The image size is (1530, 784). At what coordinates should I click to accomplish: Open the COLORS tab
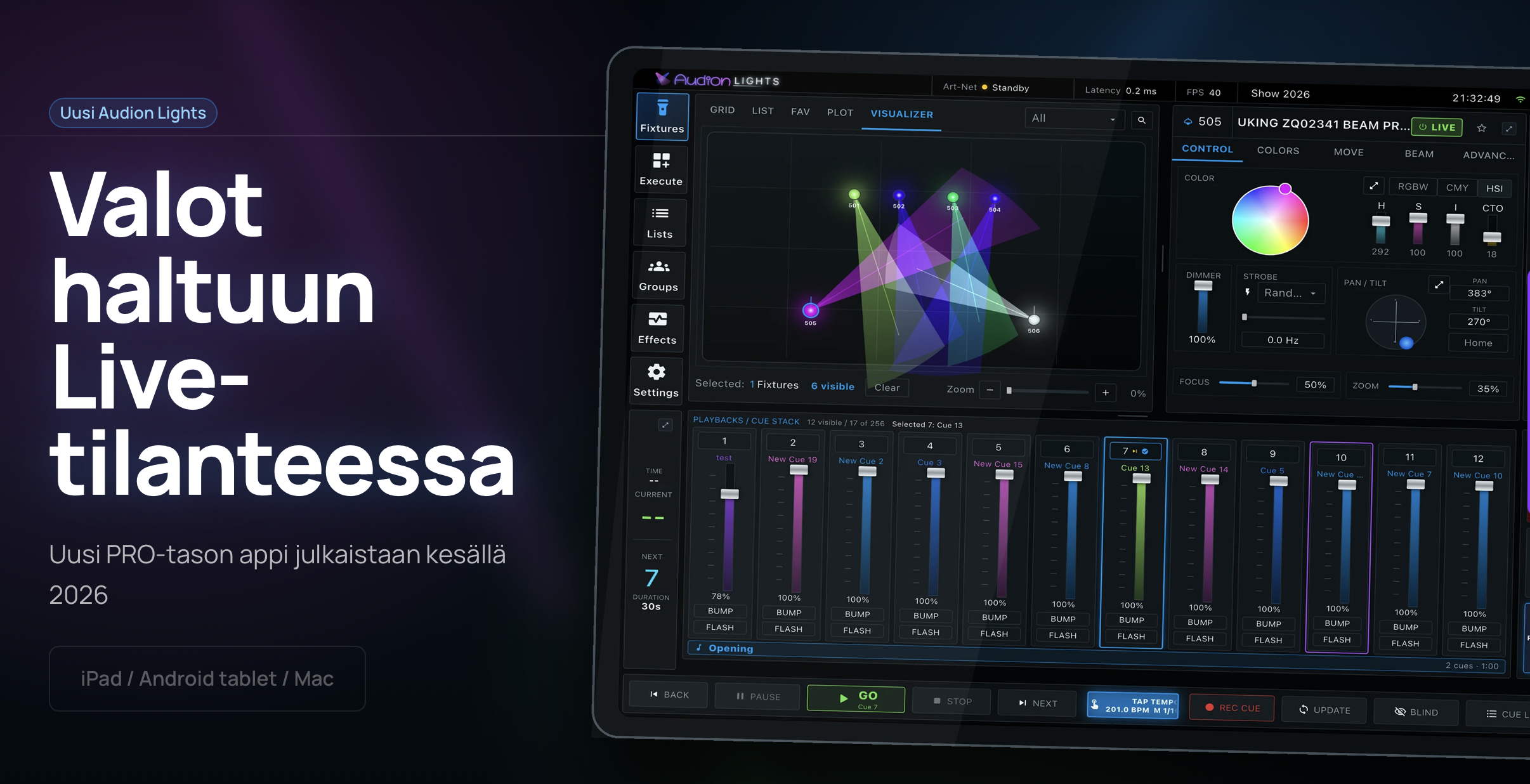point(1278,151)
